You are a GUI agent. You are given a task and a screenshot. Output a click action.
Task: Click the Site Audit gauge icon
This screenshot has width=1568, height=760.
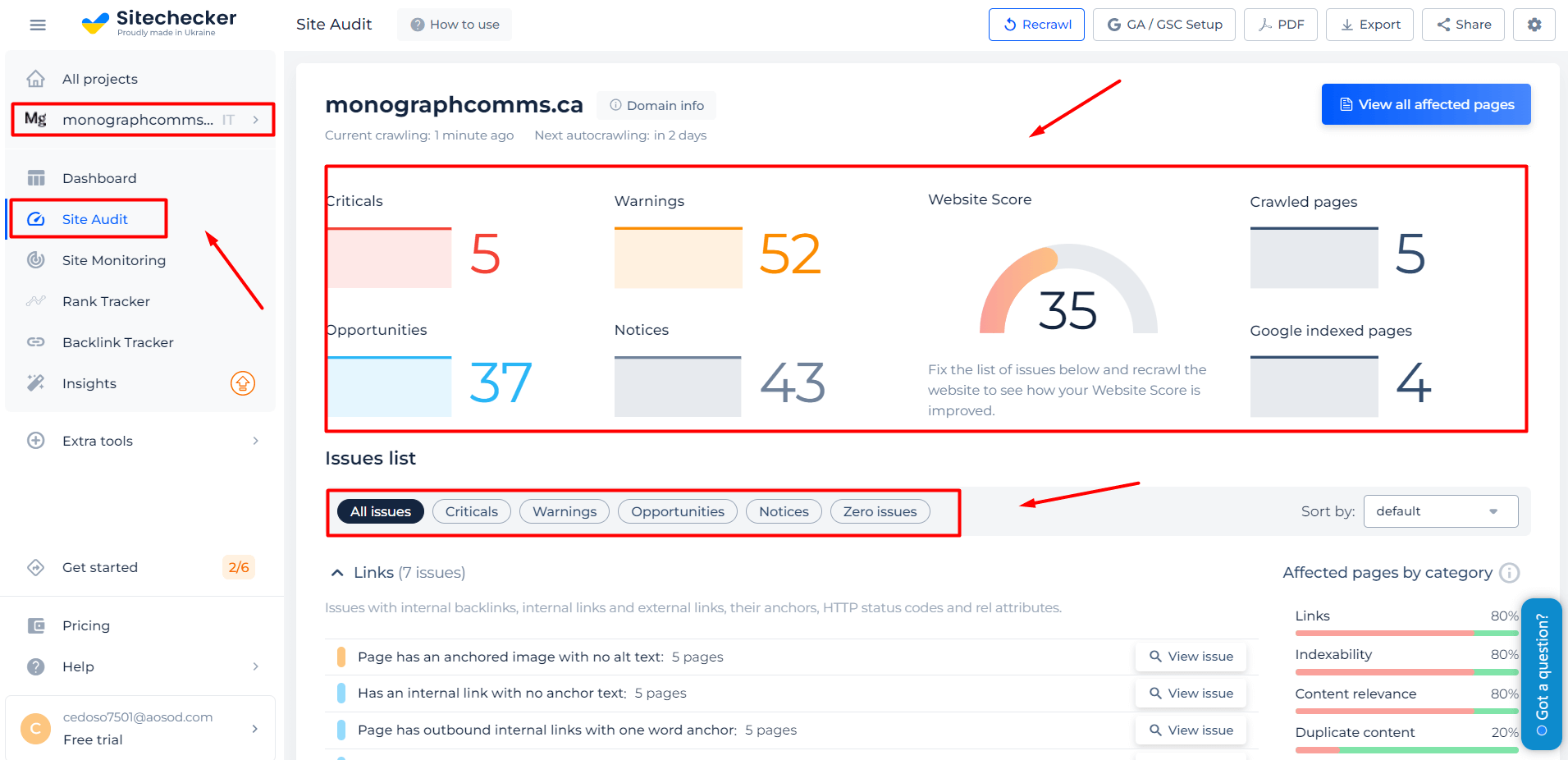pos(36,219)
